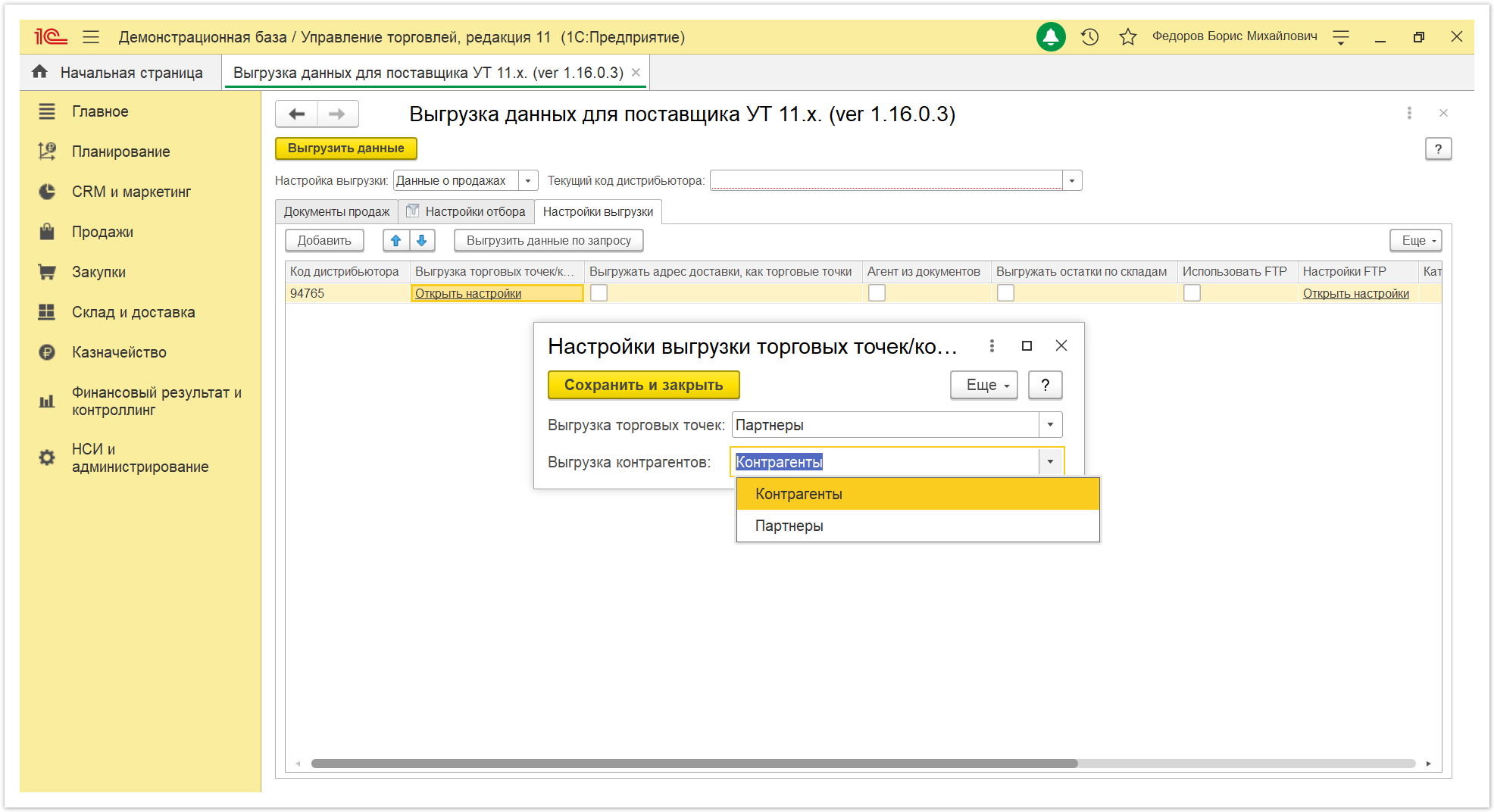
Task: Open form's three-dot menu
Action: pyautogui.click(x=1409, y=113)
